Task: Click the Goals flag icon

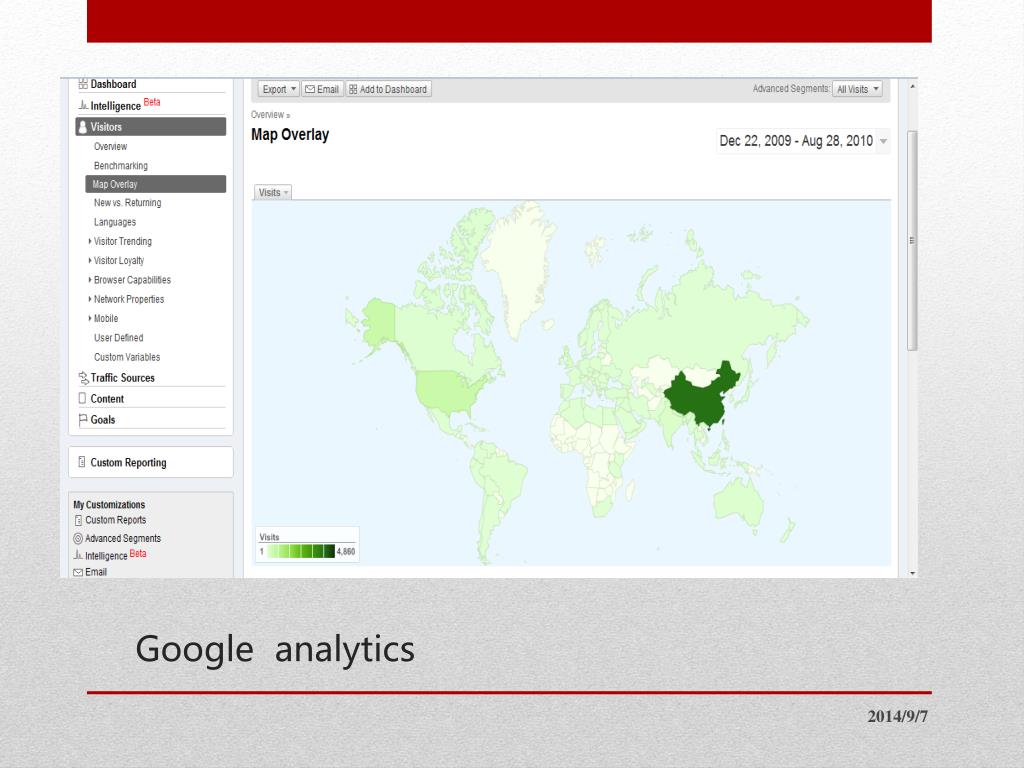Action: pyautogui.click(x=83, y=420)
